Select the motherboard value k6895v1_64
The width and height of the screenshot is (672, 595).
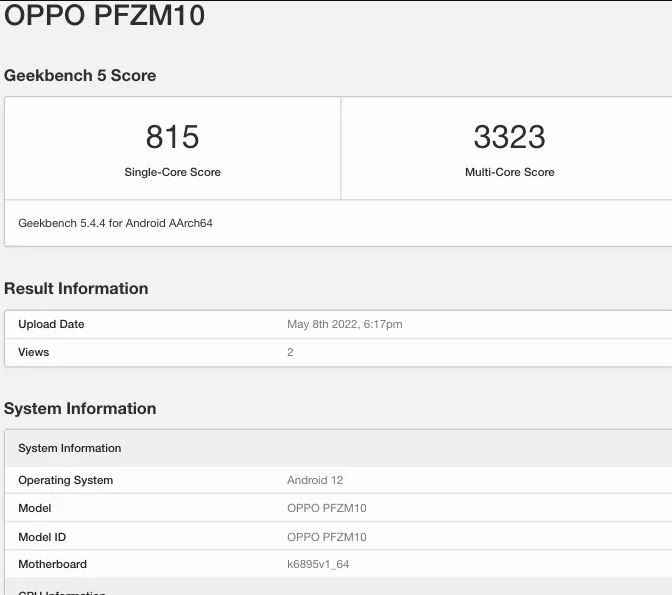pyautogui.click(x=318, y=564)
